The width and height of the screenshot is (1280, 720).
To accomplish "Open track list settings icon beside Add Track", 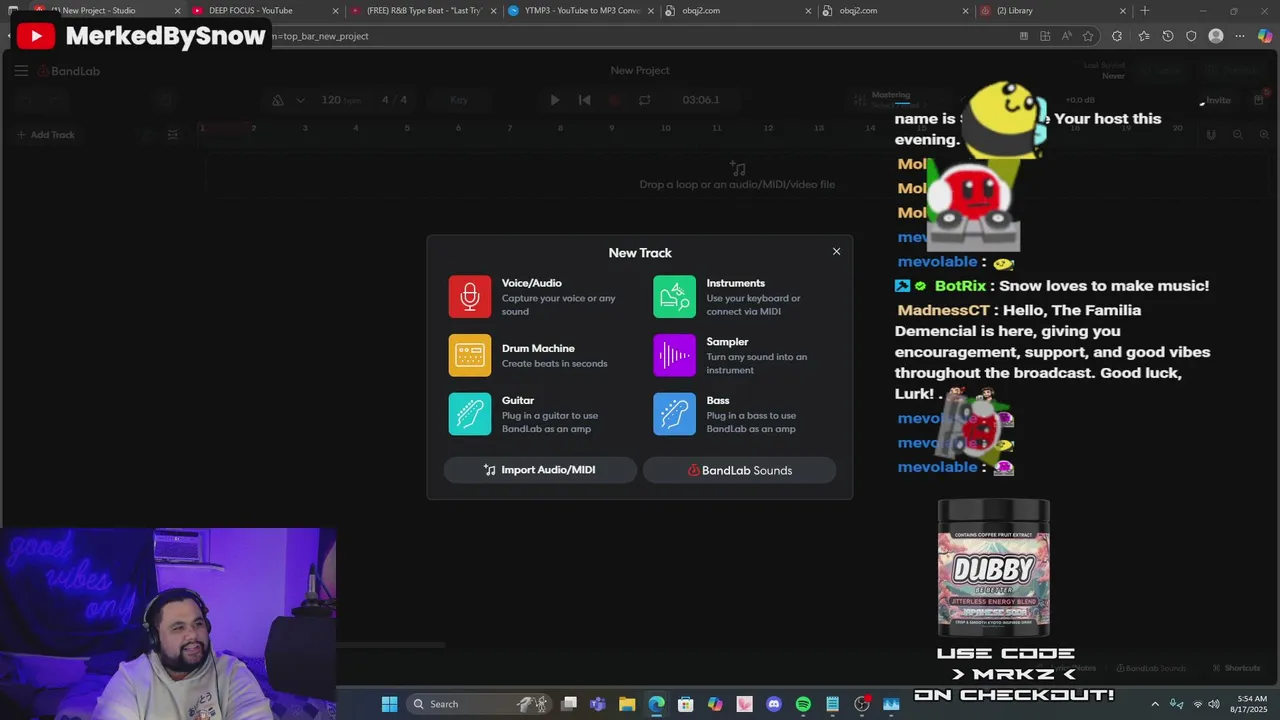I will click(x=172, y=135).
